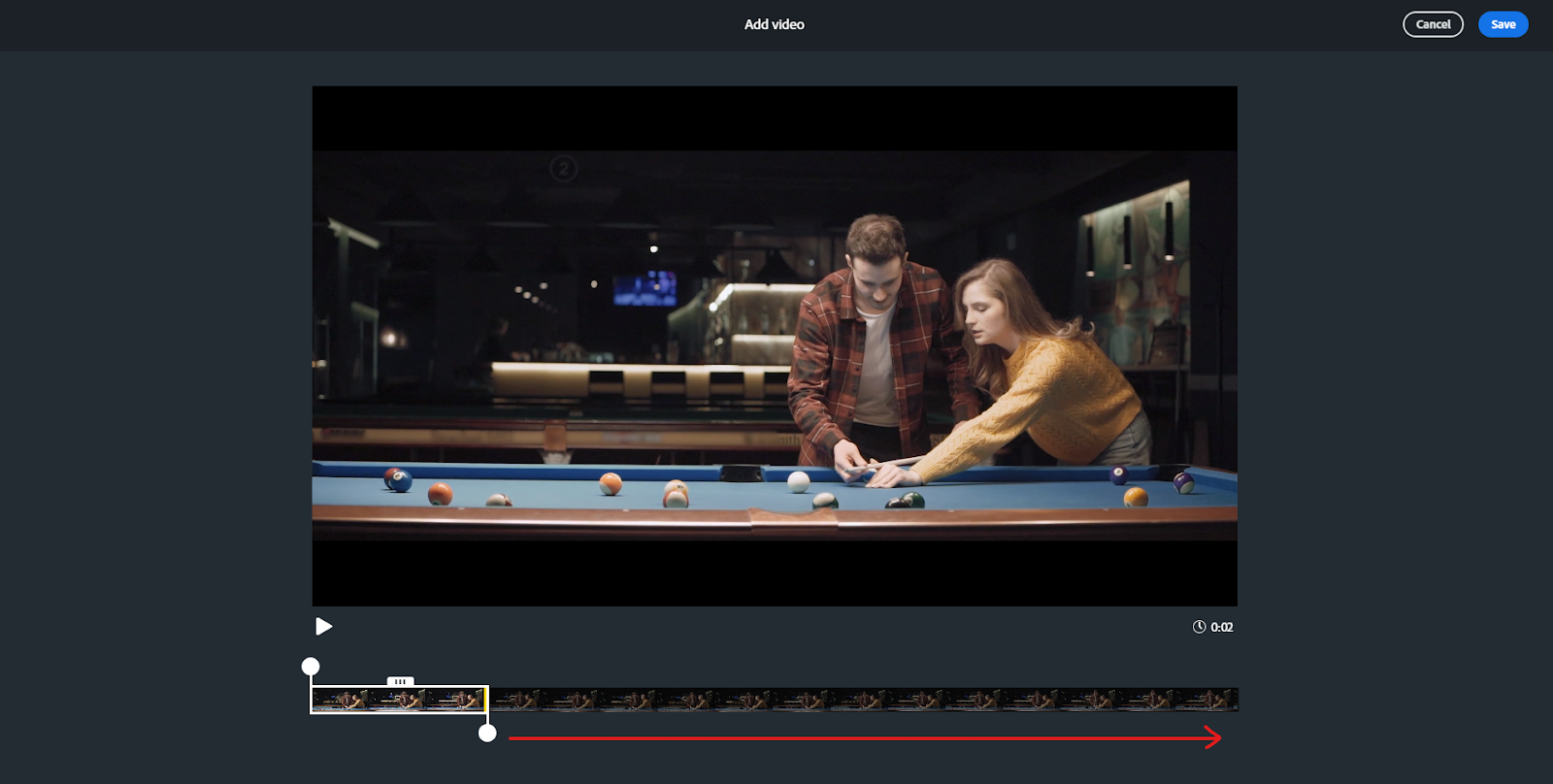Click the middle of the red arrow line
Image resolution: width=1553 pixels, height=784 pixels.
click(864, 738)
